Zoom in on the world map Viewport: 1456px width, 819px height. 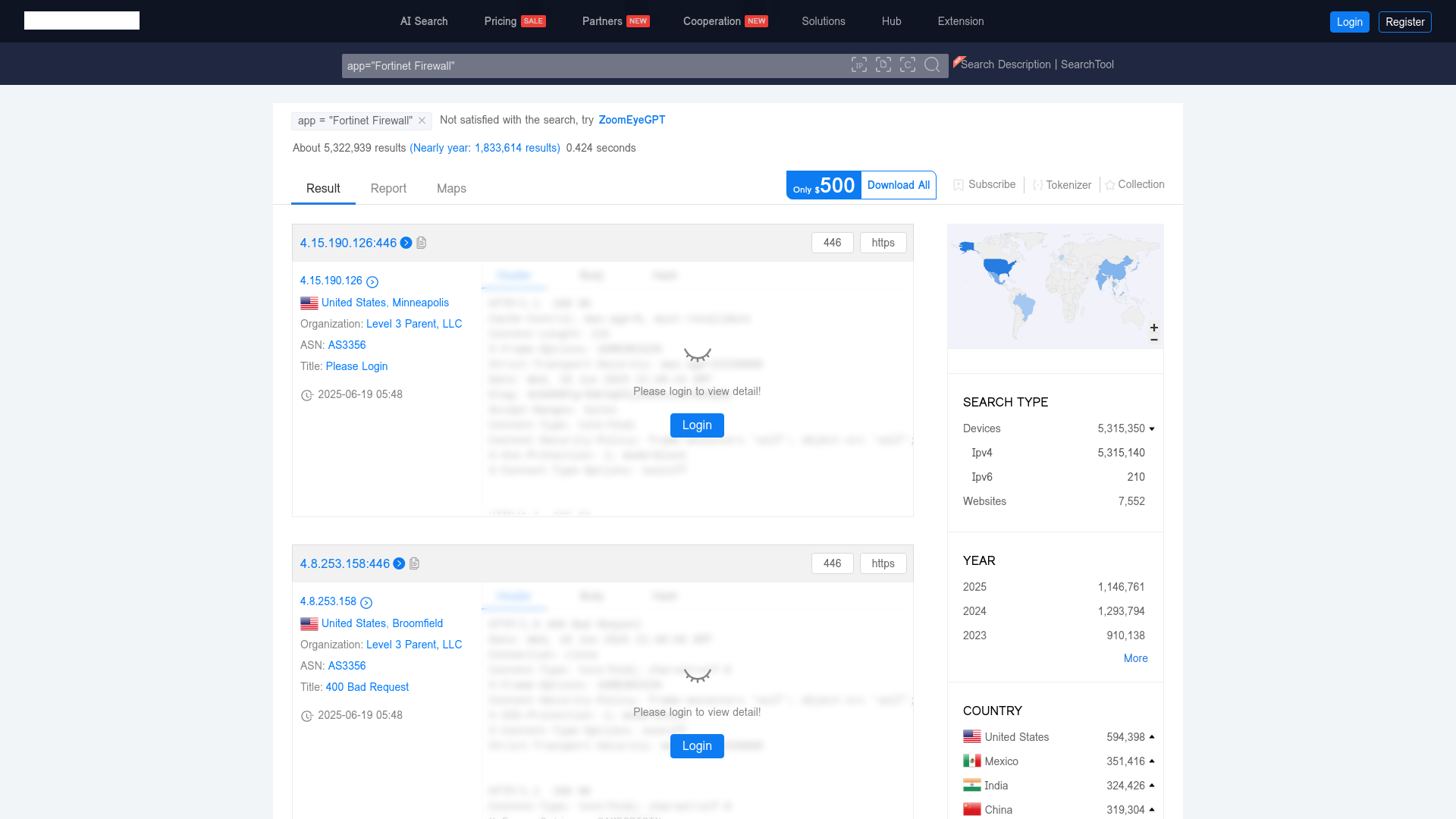(1154, 328)
